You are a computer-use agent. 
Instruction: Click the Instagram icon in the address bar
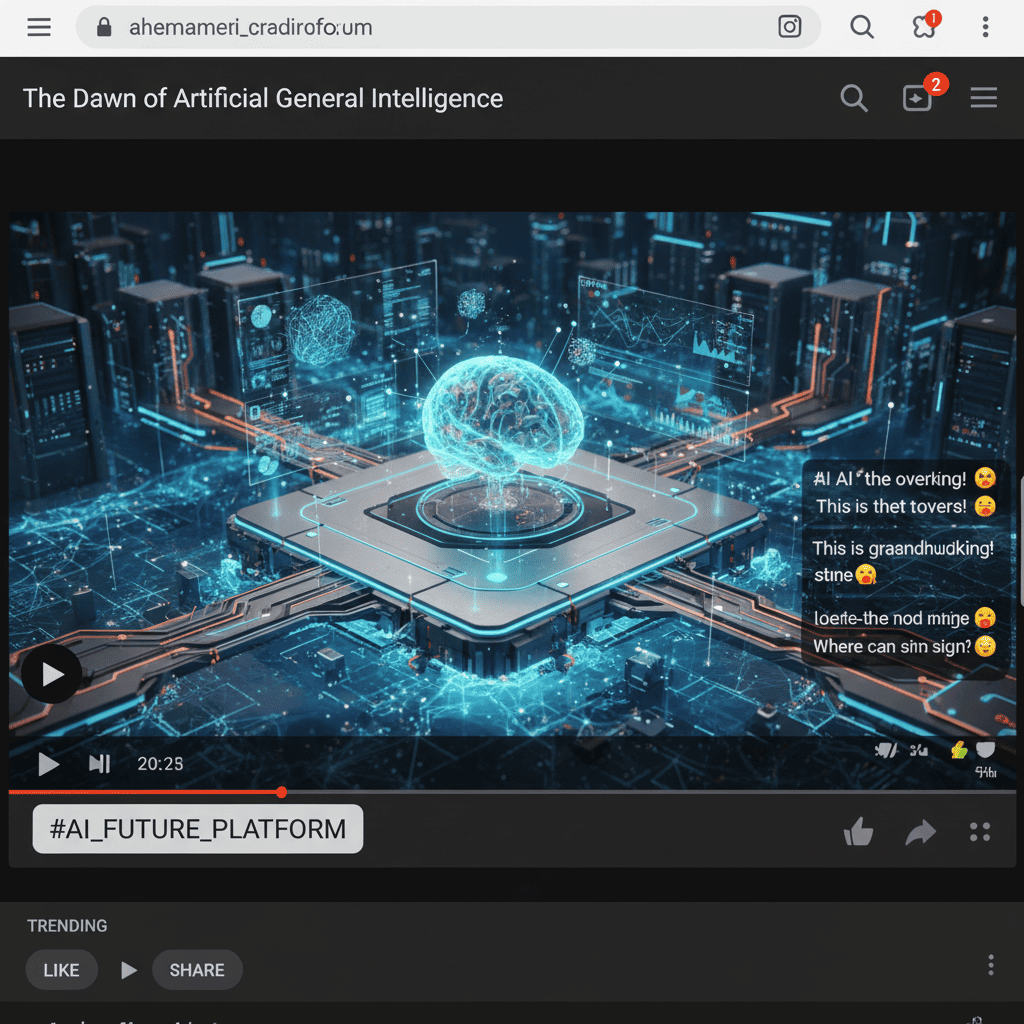click(789, 27)
